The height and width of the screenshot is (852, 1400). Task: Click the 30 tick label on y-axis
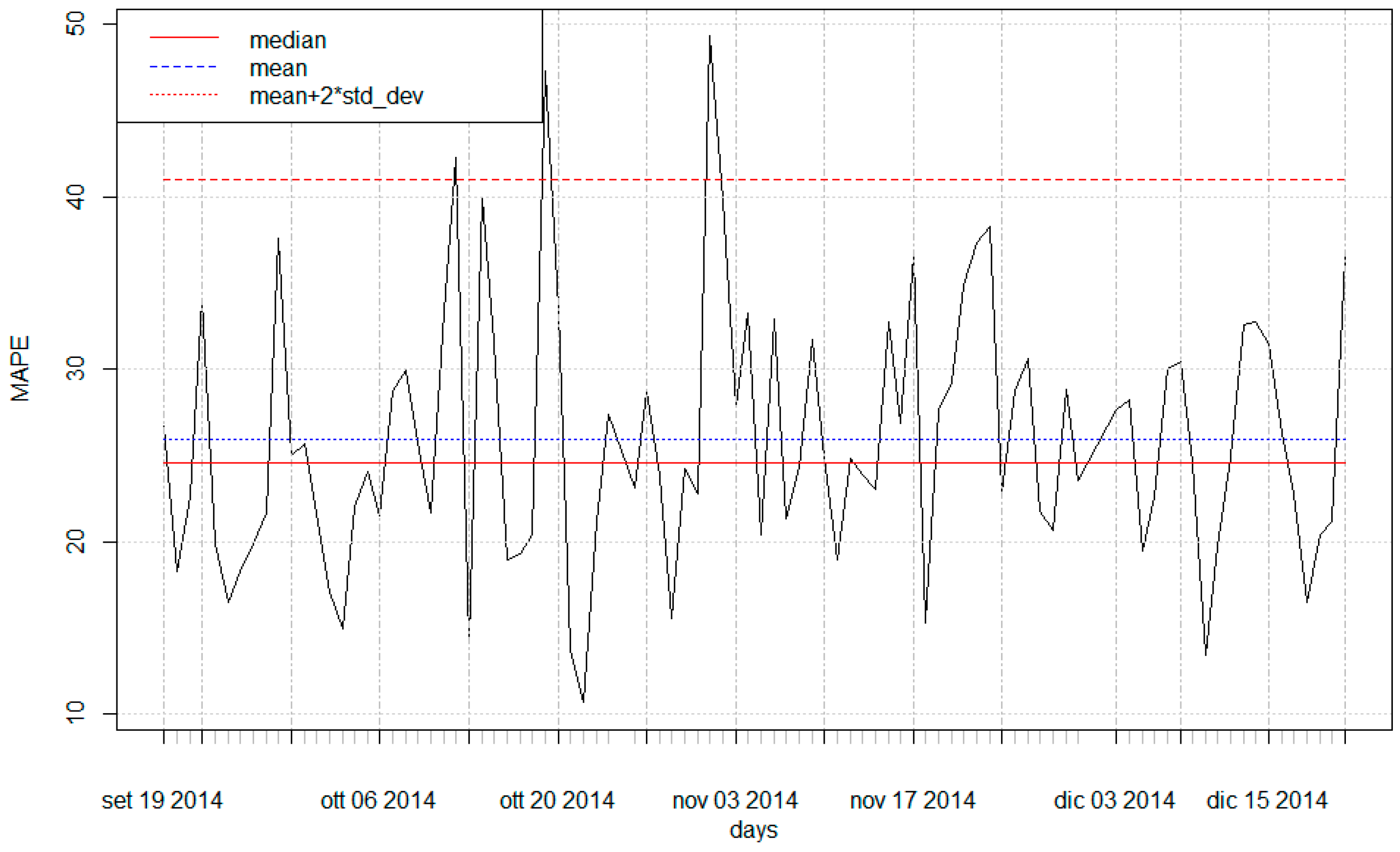[75, 369]
